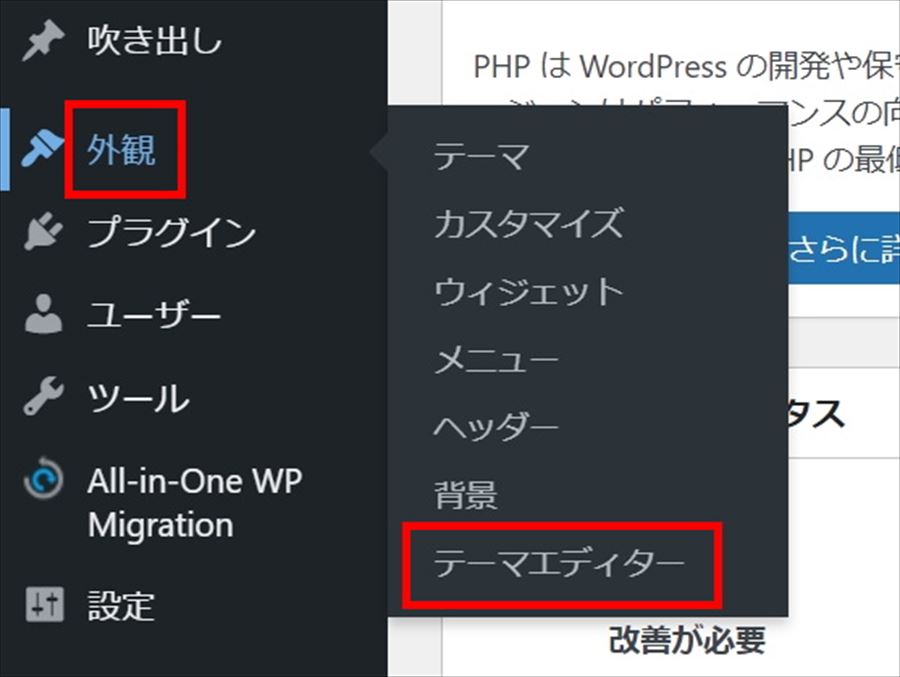Select カスタマイズ from the submenu
The image size is (900, 677).
(x=528, y=224)
